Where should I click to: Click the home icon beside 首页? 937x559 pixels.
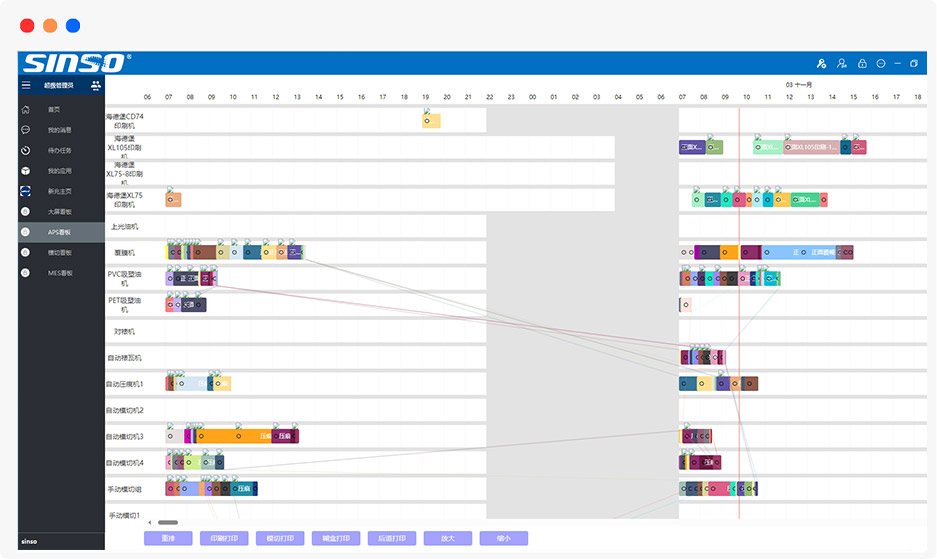tap(26, 110)
